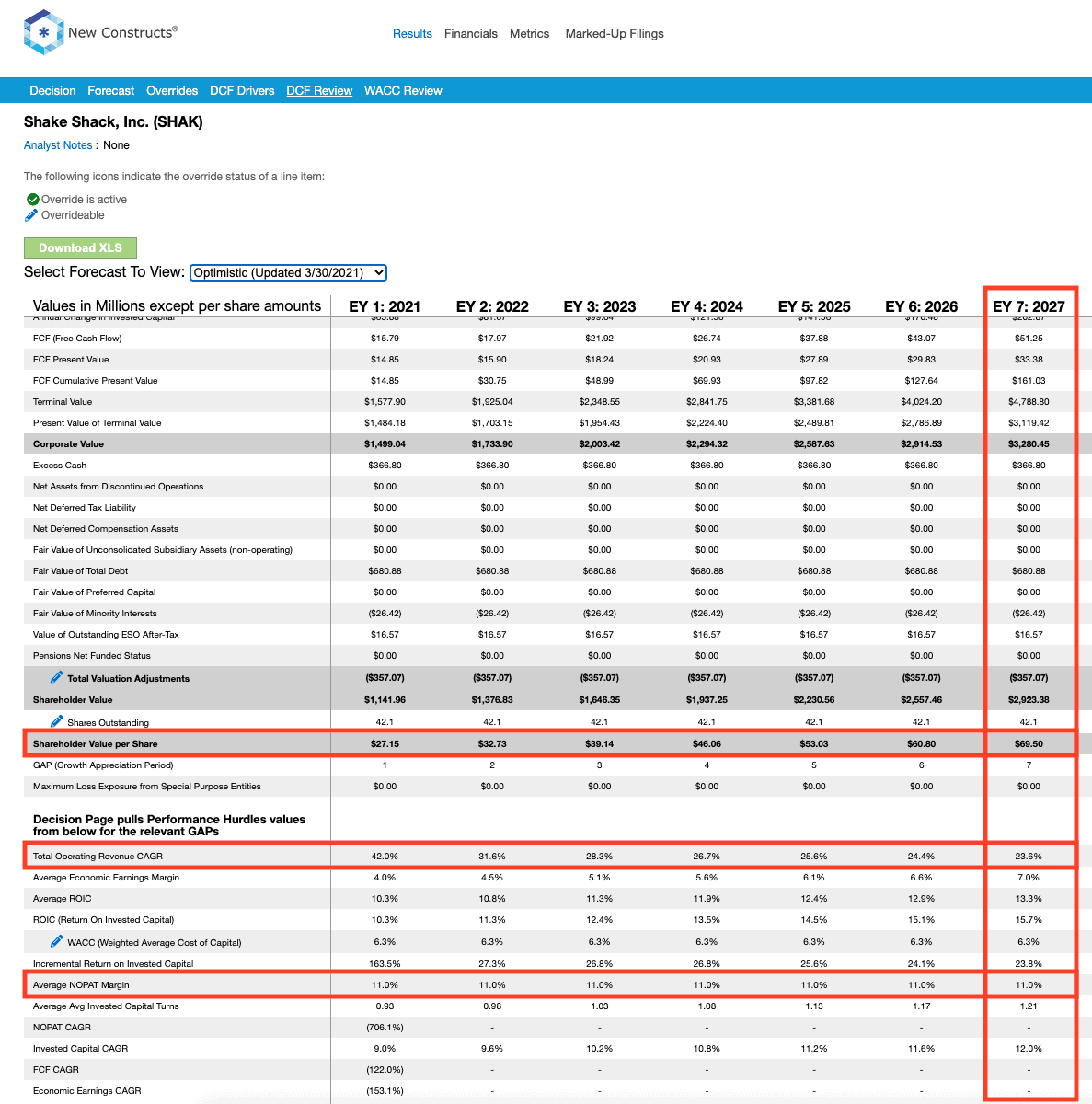The width and height of the screenshot is (1092, 1104).
Task: Click the 42.0% Total Operating Revenue CAGR cell
Action: click(x=385, y=857)
